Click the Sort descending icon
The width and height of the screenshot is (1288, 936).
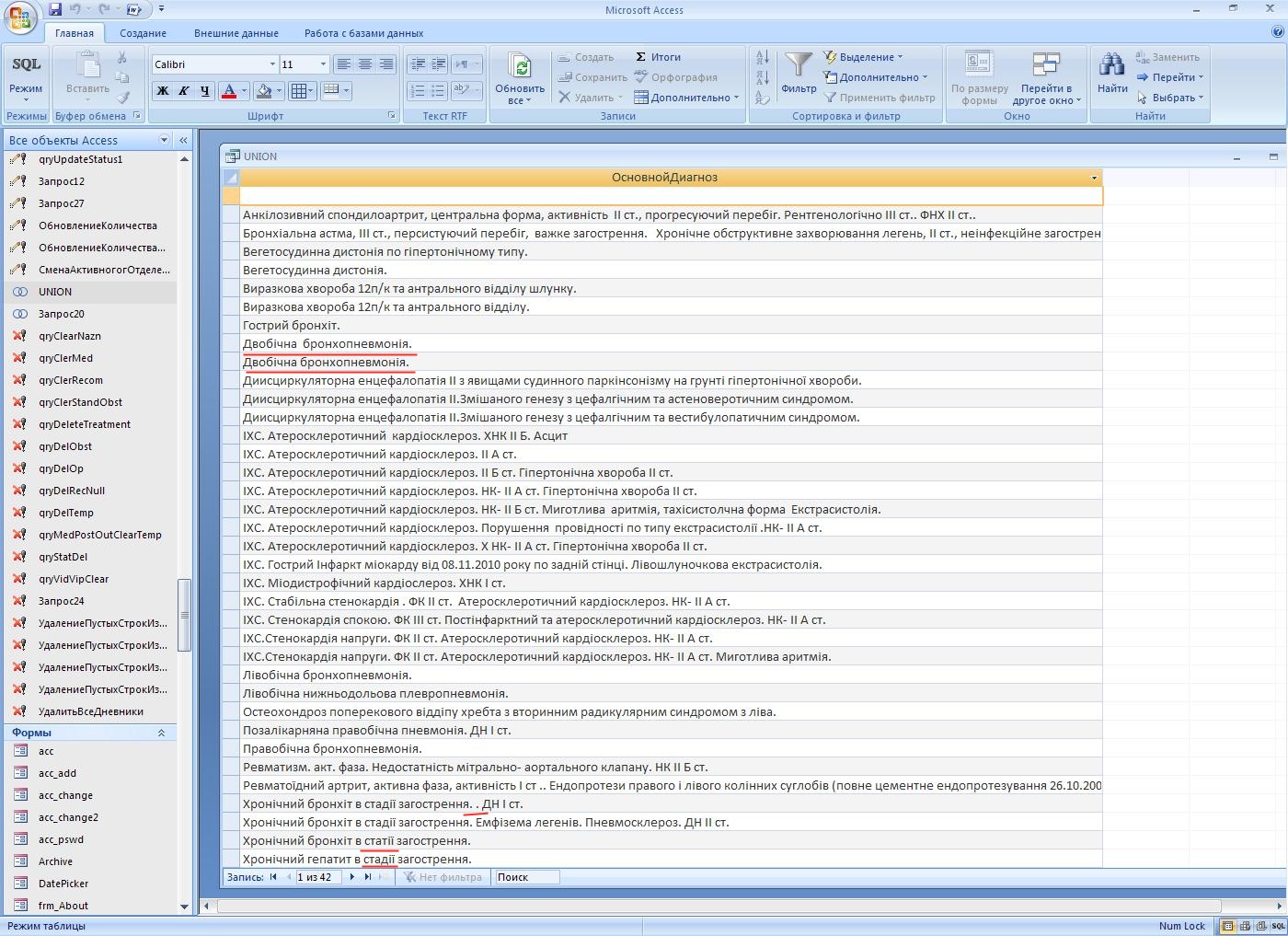[763, 77]
